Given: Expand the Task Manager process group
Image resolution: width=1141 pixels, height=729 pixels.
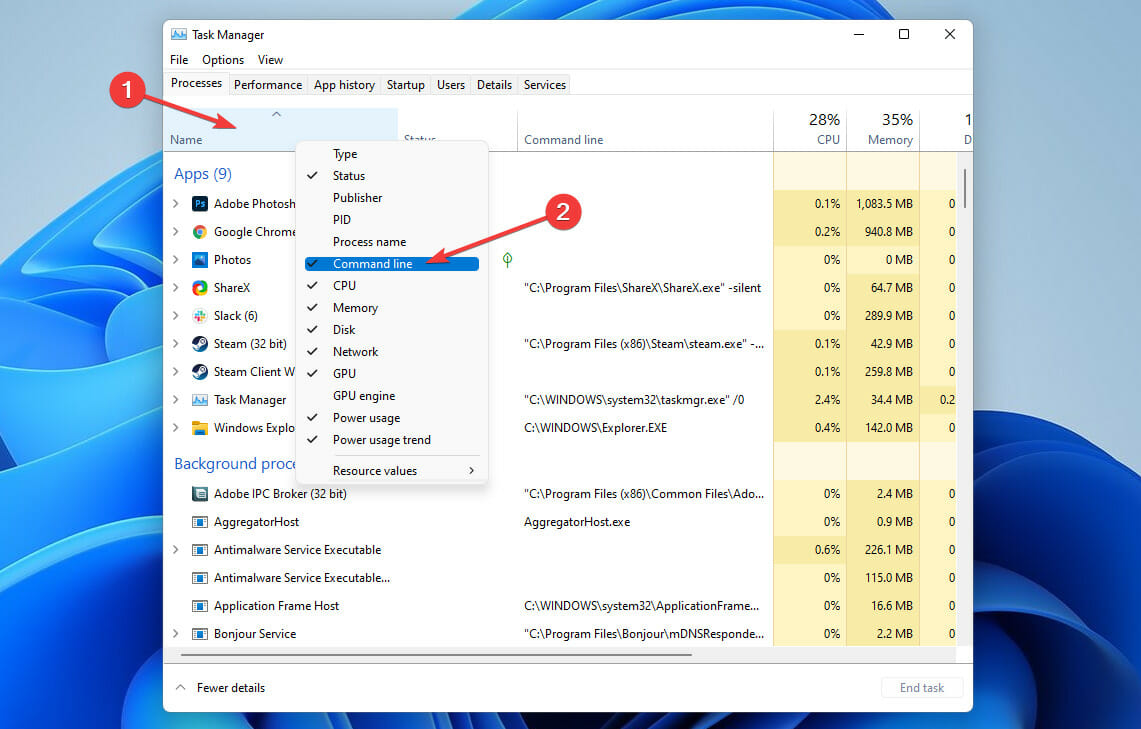Looking at the screenshot, I should tap(176, 400).
